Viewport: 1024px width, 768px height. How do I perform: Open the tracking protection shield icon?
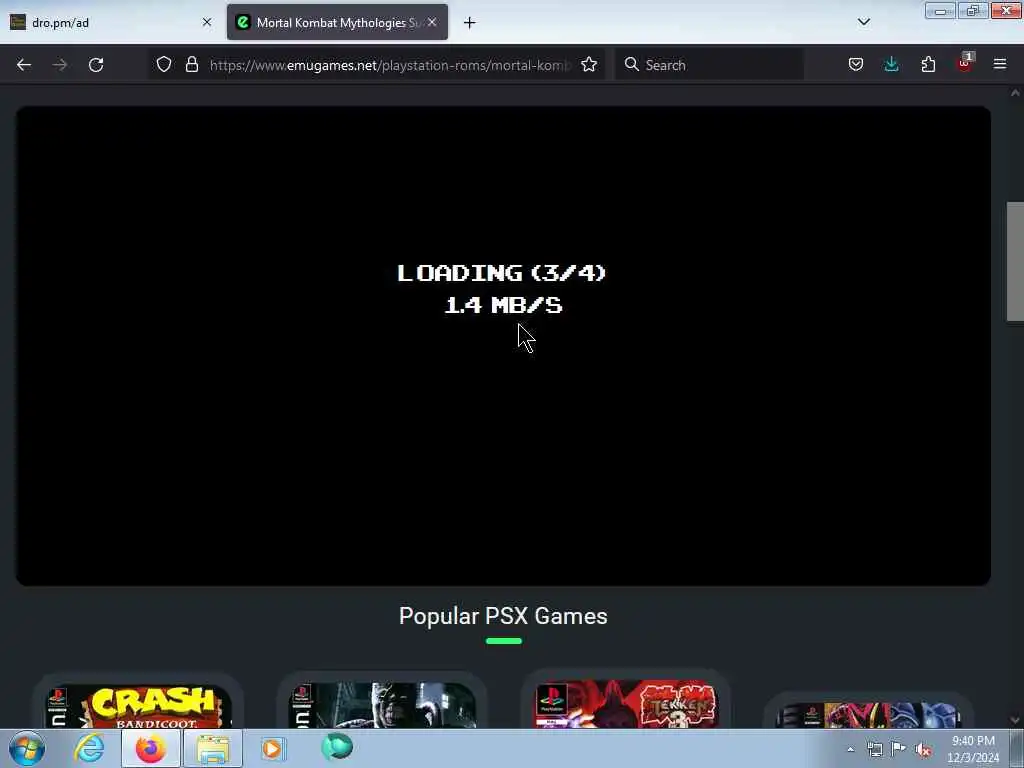tap(164, 64)
